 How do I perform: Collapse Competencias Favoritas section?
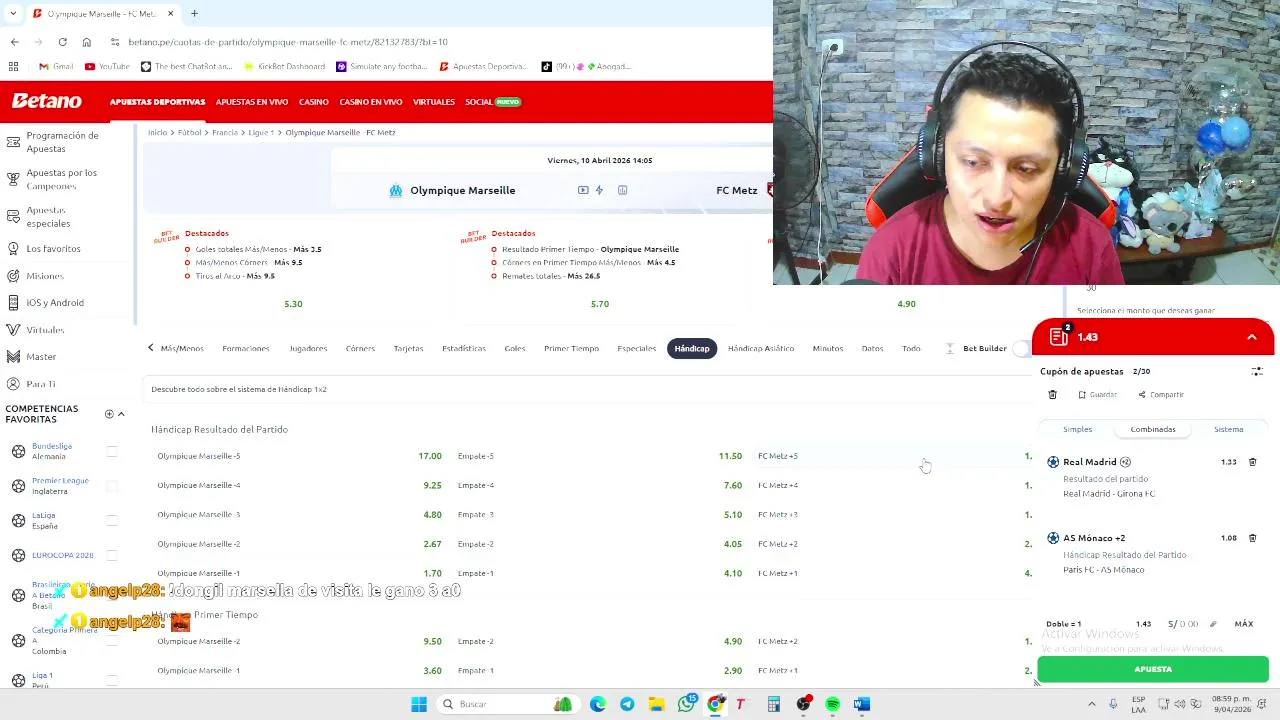click(x=121, y=414)
